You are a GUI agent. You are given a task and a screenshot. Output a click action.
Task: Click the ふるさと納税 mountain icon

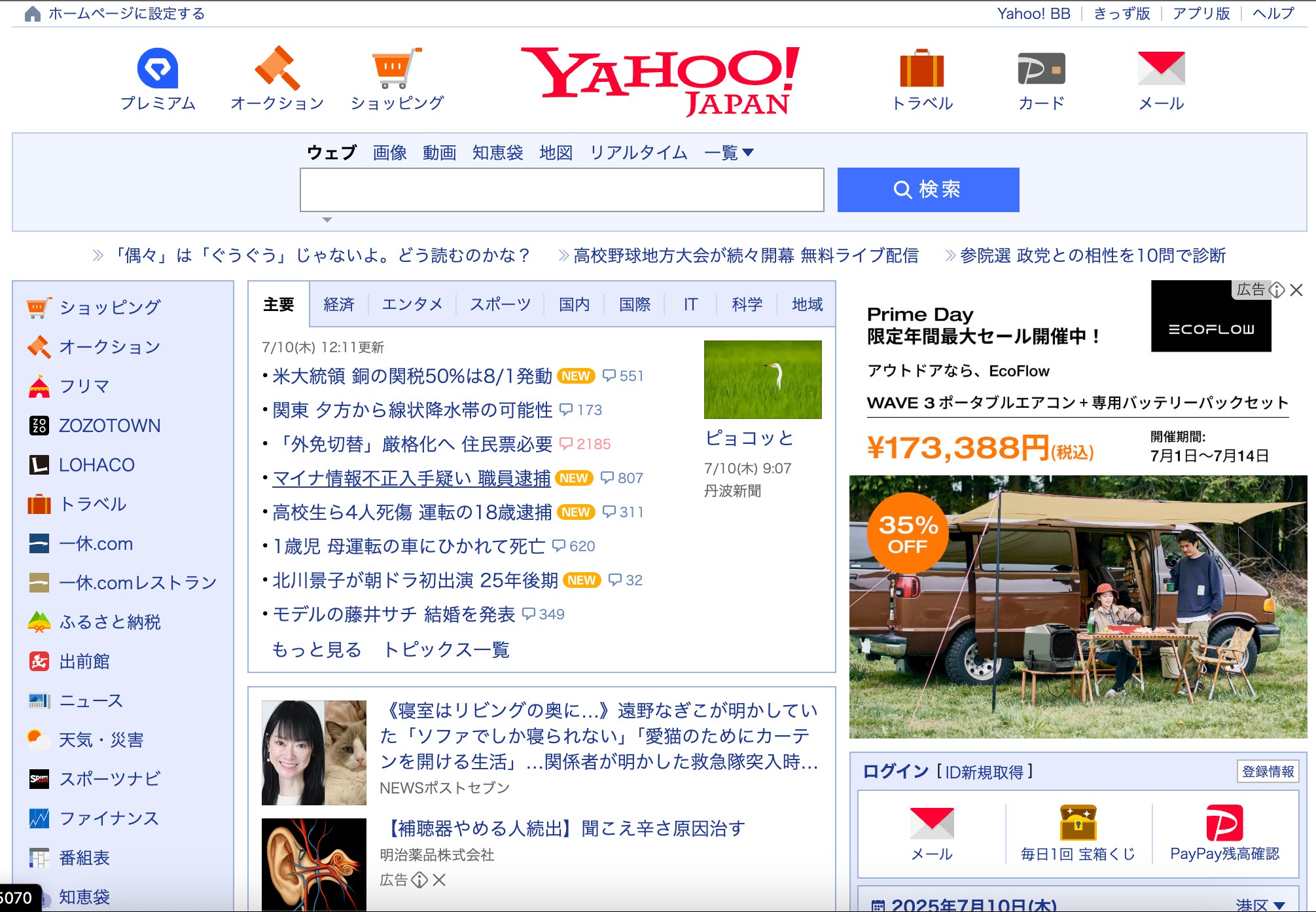[39, 622]
